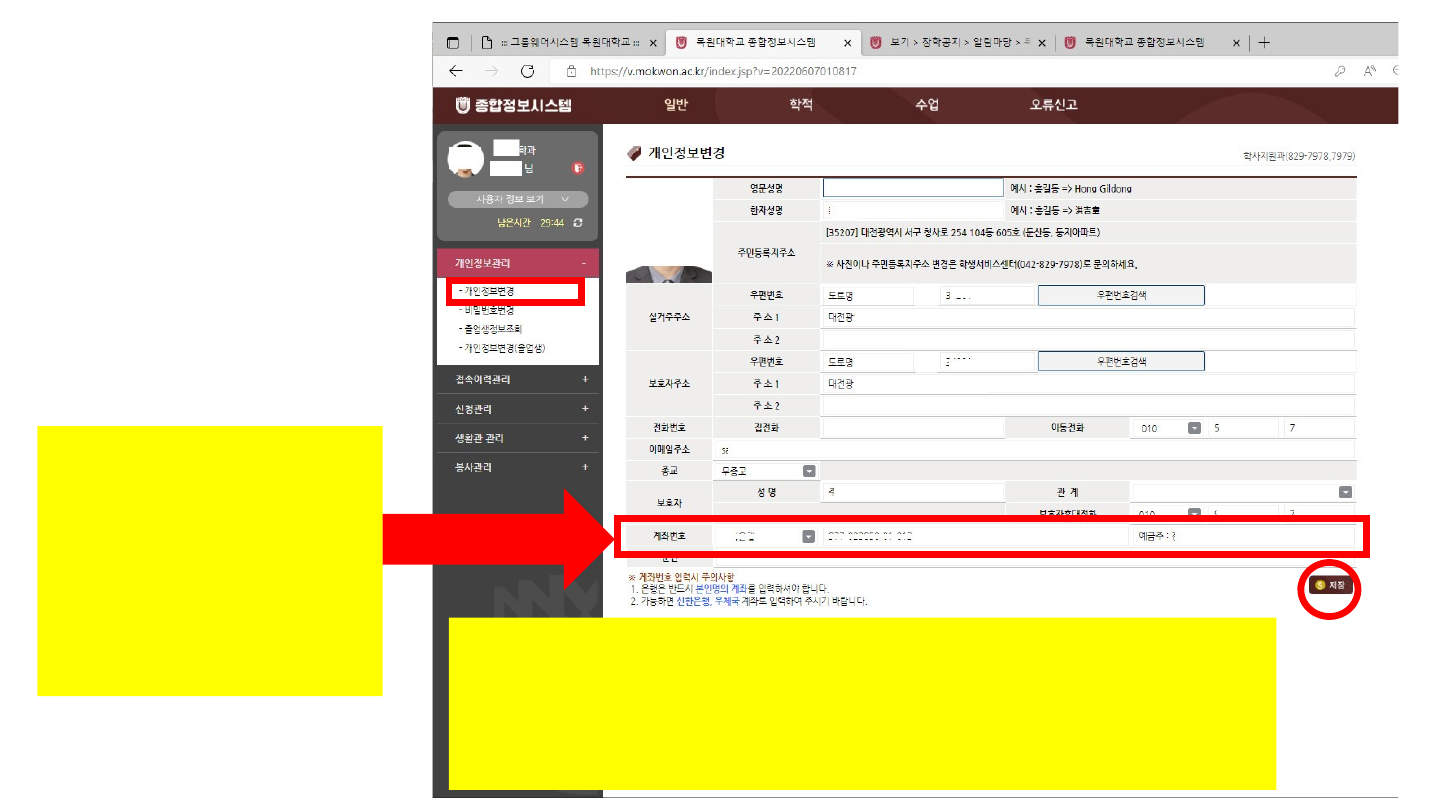Click the red logout icon beside user name
1440x810 pixels.
coord(578,168)
